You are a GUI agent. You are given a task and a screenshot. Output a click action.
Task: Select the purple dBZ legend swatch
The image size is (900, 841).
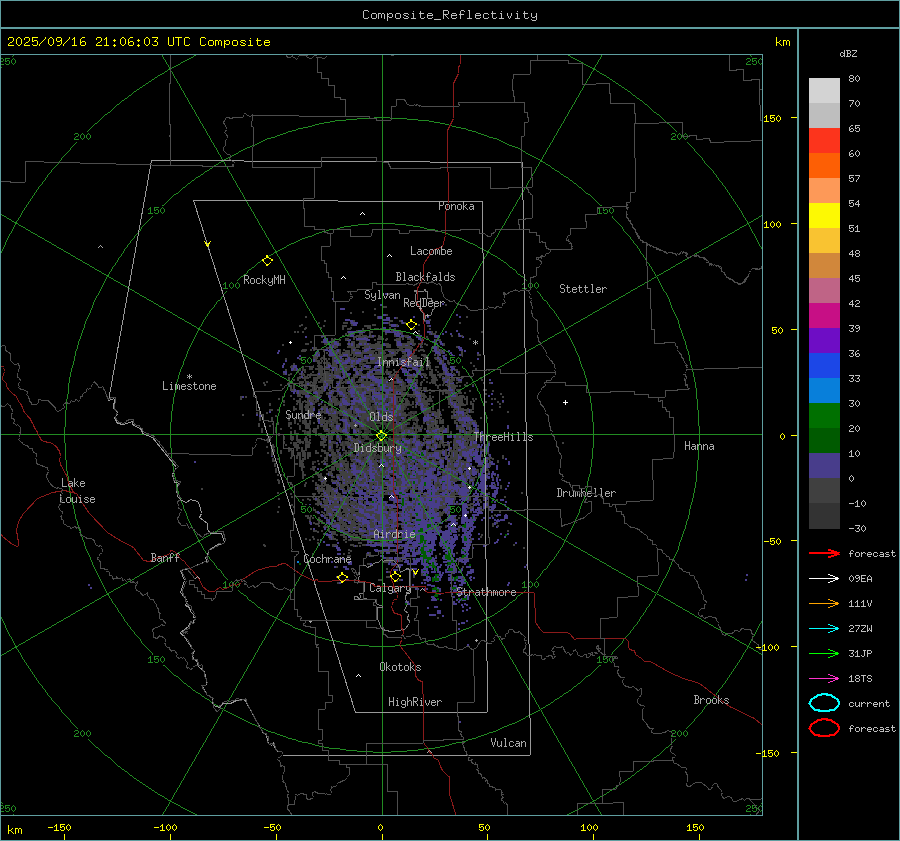tap(824, 341)
